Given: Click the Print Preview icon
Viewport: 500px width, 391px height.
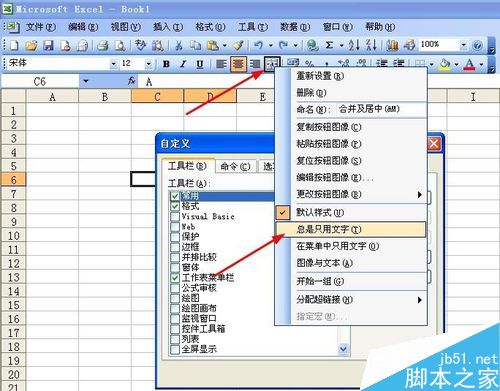Looking at the screenshot, I should (x=120, y=45).
